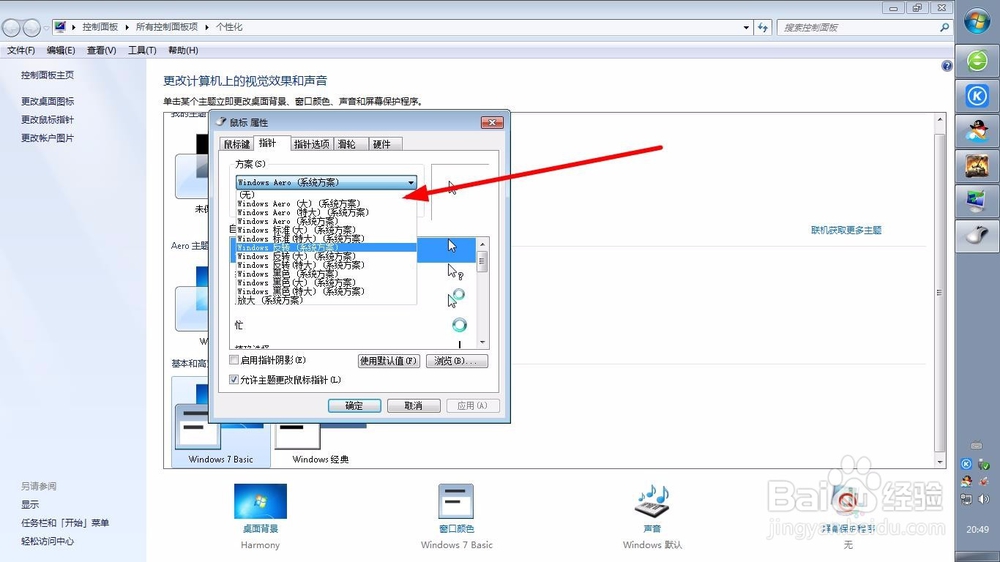Viewport: 1000px width, 562px height.
Task: Select the Windows 经典 theme thumbnail
Action: [x=320, y=440]
